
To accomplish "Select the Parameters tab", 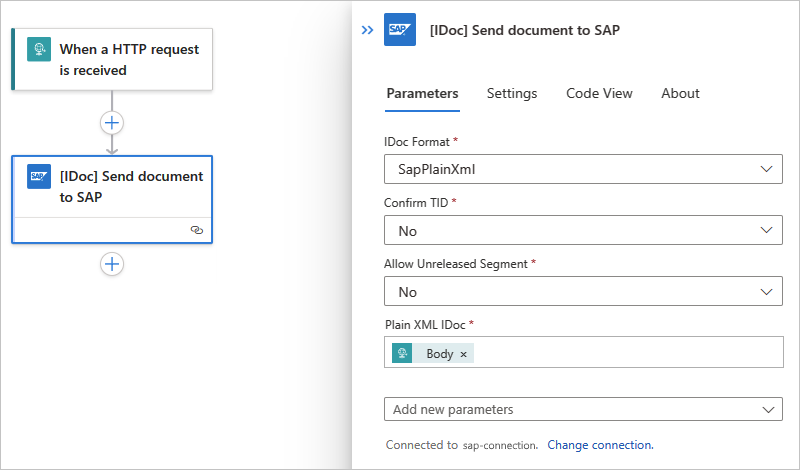I will (x=422, y=93).
